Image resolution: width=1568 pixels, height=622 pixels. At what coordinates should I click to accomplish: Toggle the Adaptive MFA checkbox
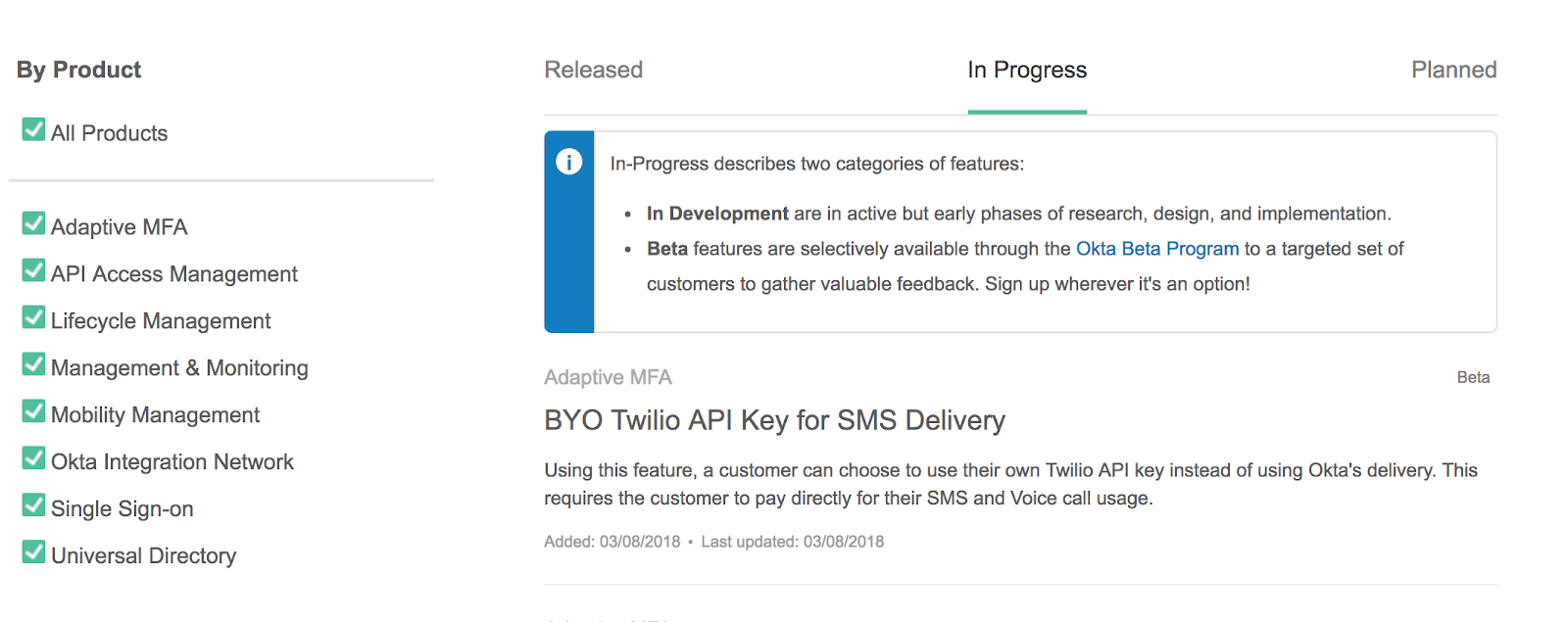(x=34, y=224)
